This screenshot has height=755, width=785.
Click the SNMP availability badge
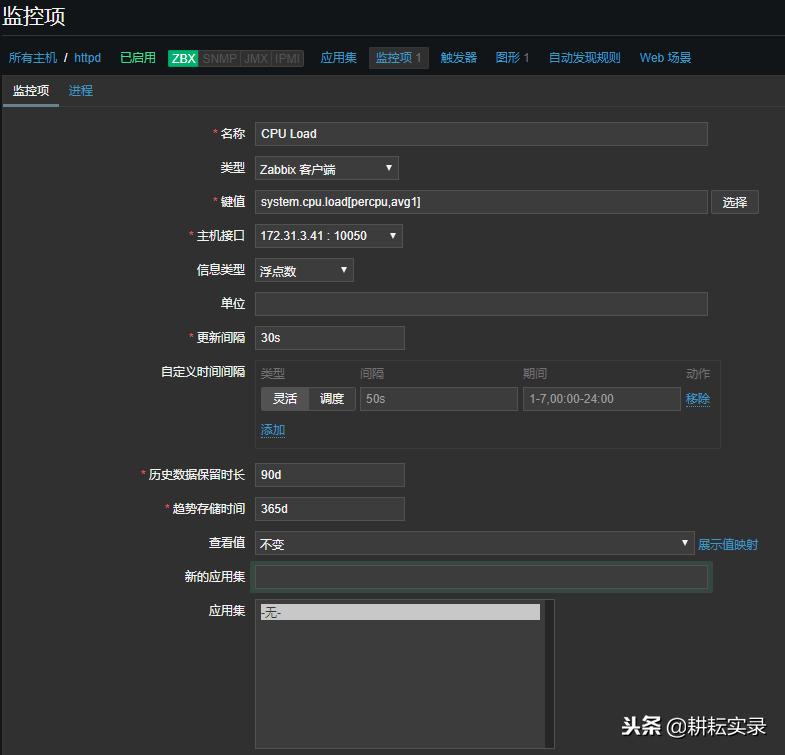pyautogui.click(x=220, y=59)
